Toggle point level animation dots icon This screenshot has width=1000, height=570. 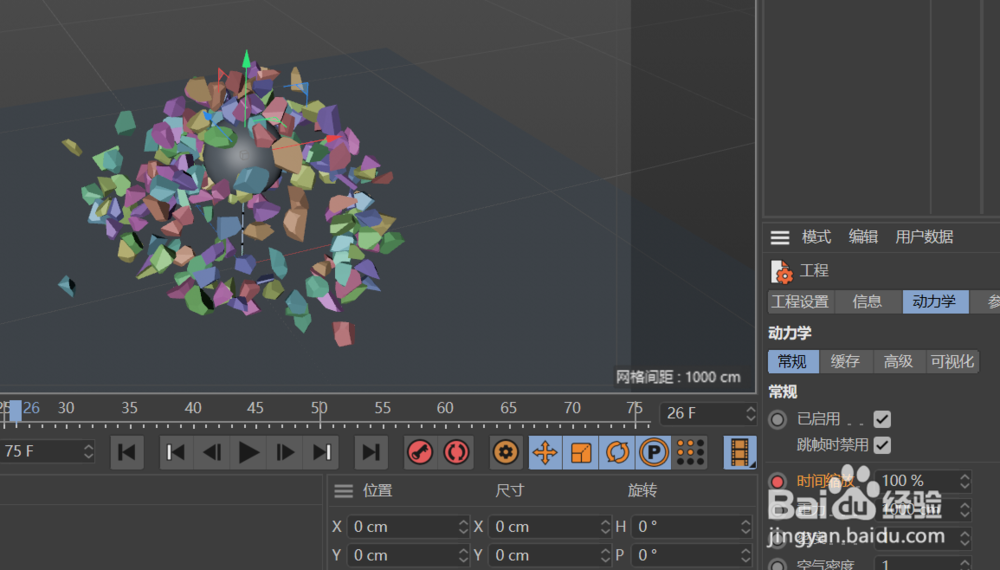[x=690, y=453]
